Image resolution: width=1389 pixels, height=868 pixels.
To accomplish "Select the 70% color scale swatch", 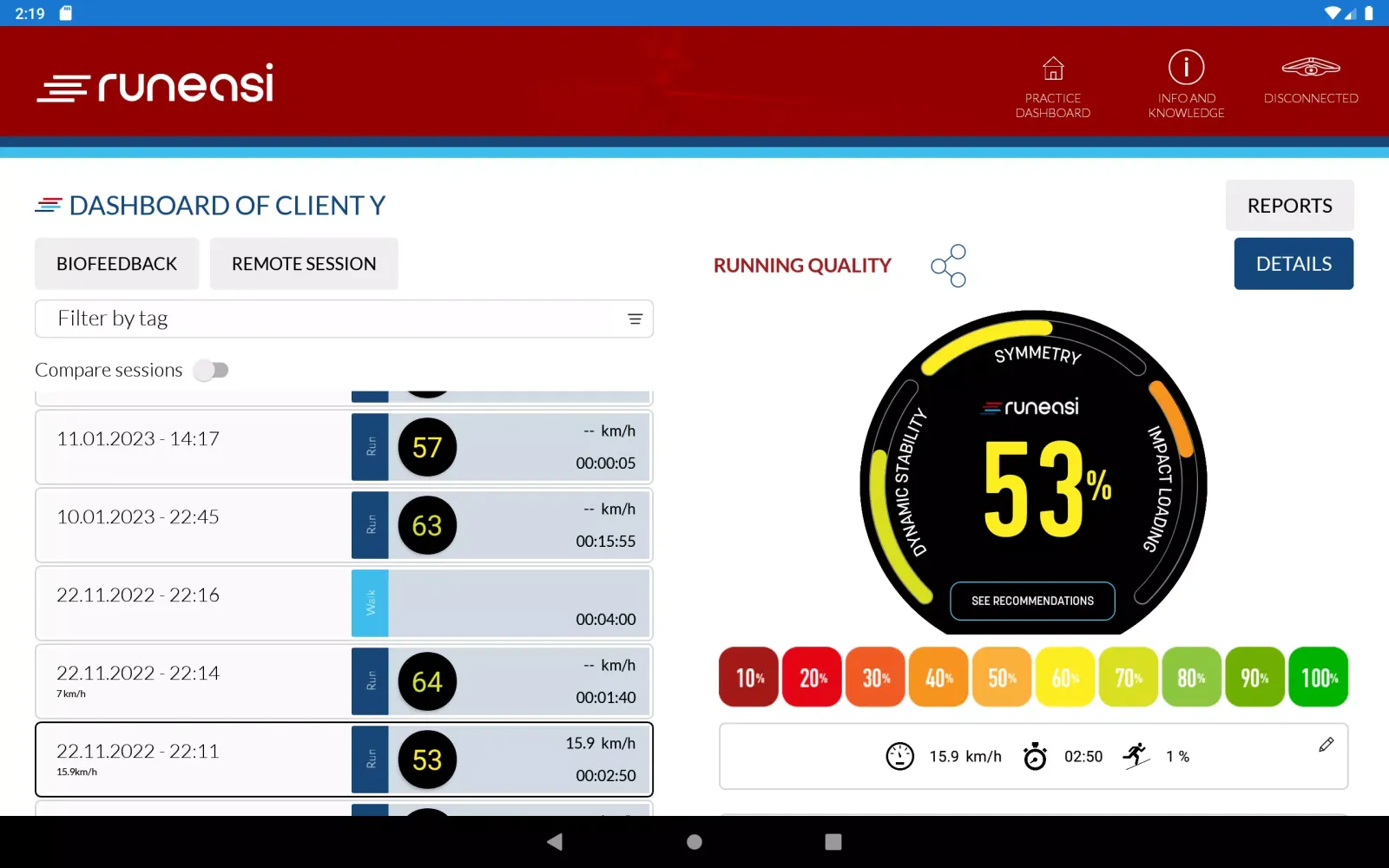I will click(1129, 677).
